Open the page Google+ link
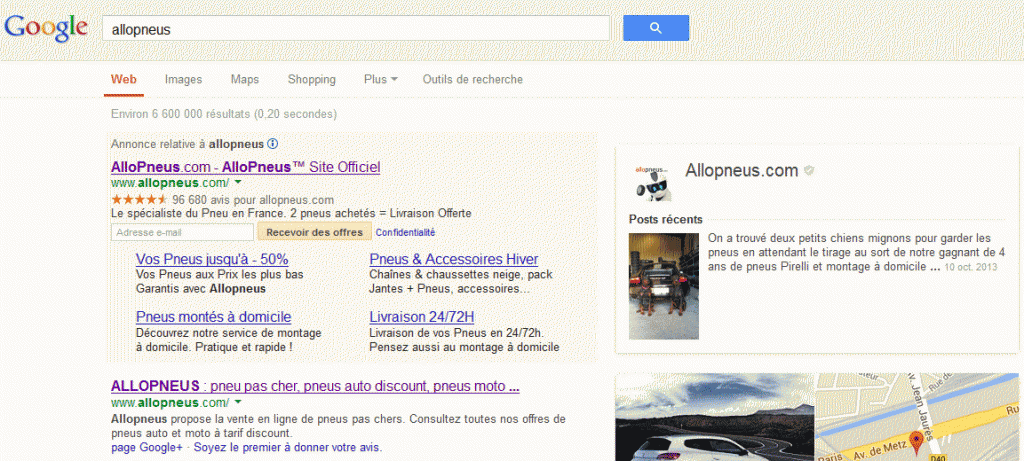Viewport: 1024px width, 461px height. click(147, 448)
